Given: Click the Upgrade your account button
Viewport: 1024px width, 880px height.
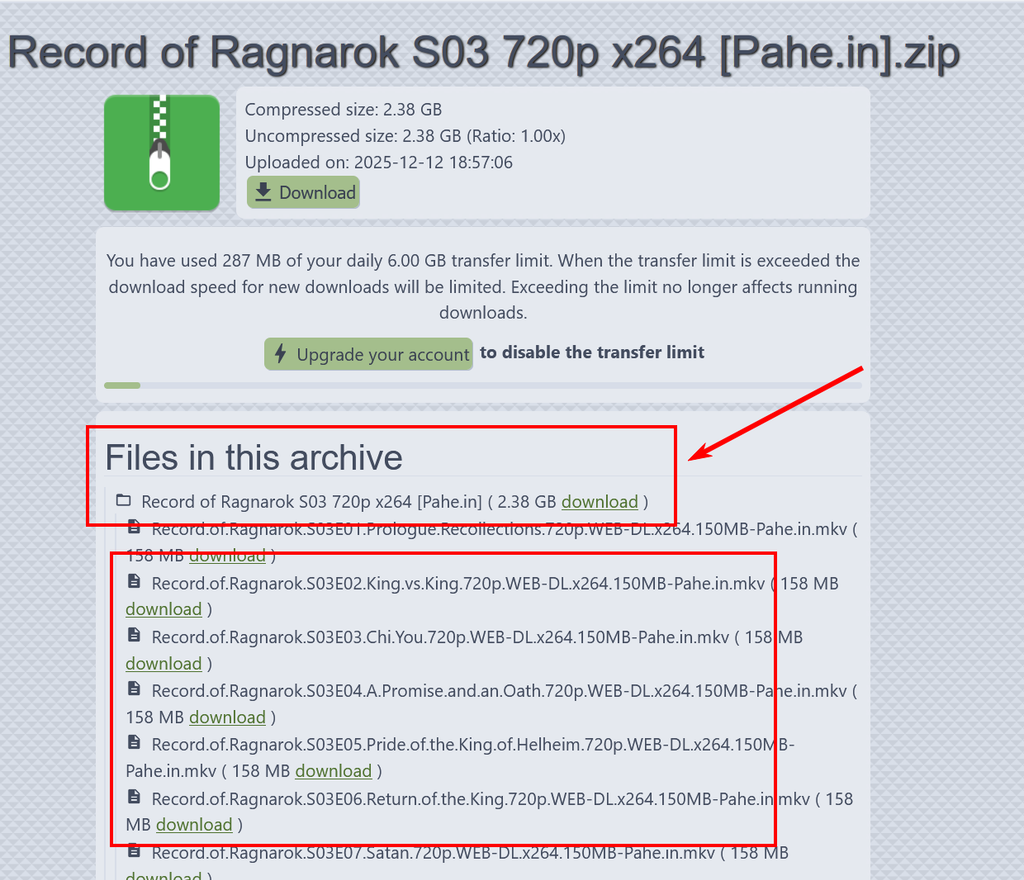Looking at the screenshot, I should [x=368, y=354].
